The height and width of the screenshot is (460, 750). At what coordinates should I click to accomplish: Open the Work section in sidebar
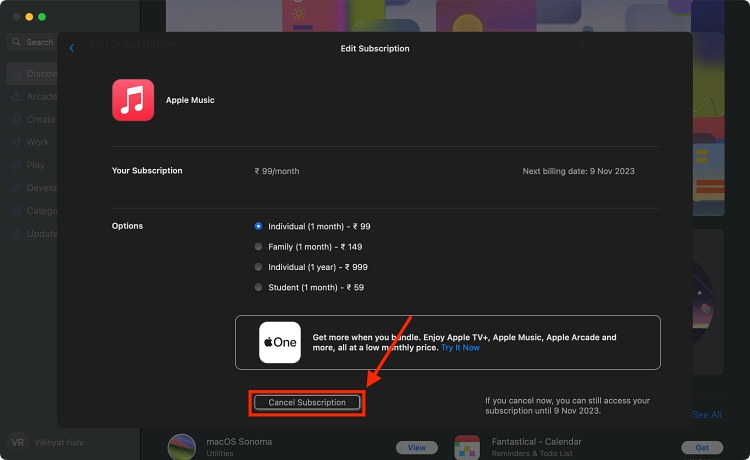tap(33, 142)
